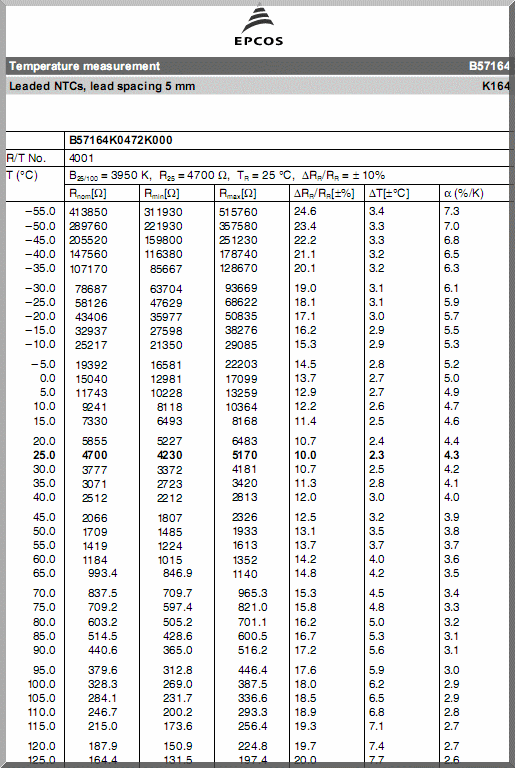Click the 100.0 temperature row label
Image resolution: width=515 pixels, height=768 pixels.
coord(42,684)
